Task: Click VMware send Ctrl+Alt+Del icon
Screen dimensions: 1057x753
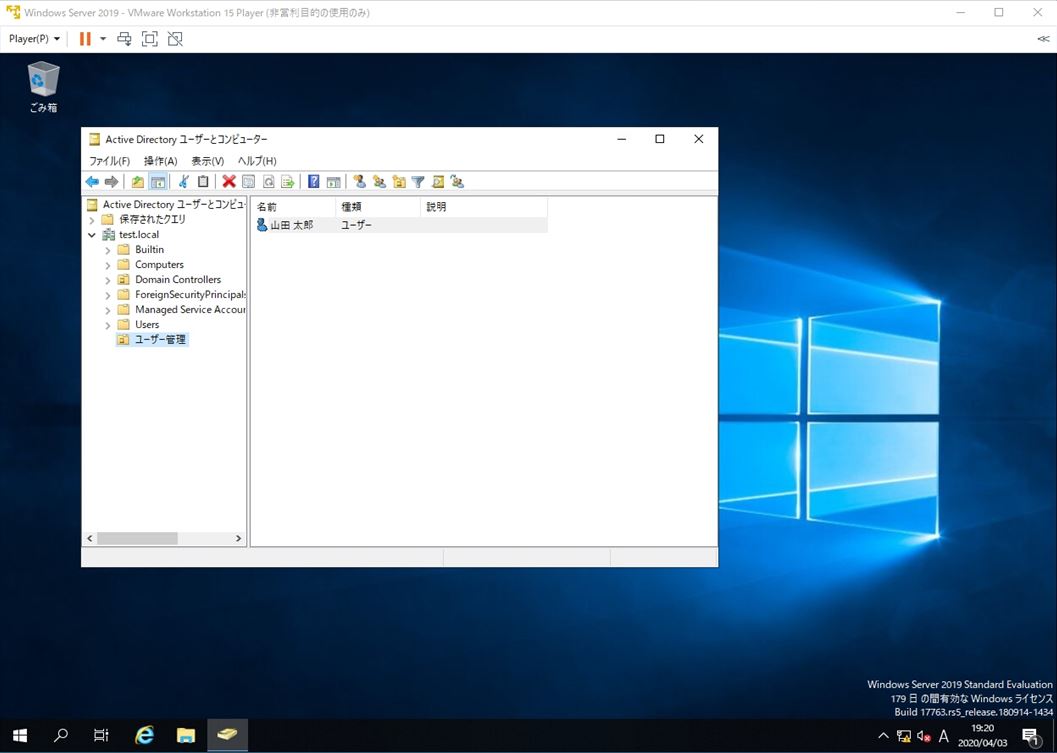Action: 124,39
